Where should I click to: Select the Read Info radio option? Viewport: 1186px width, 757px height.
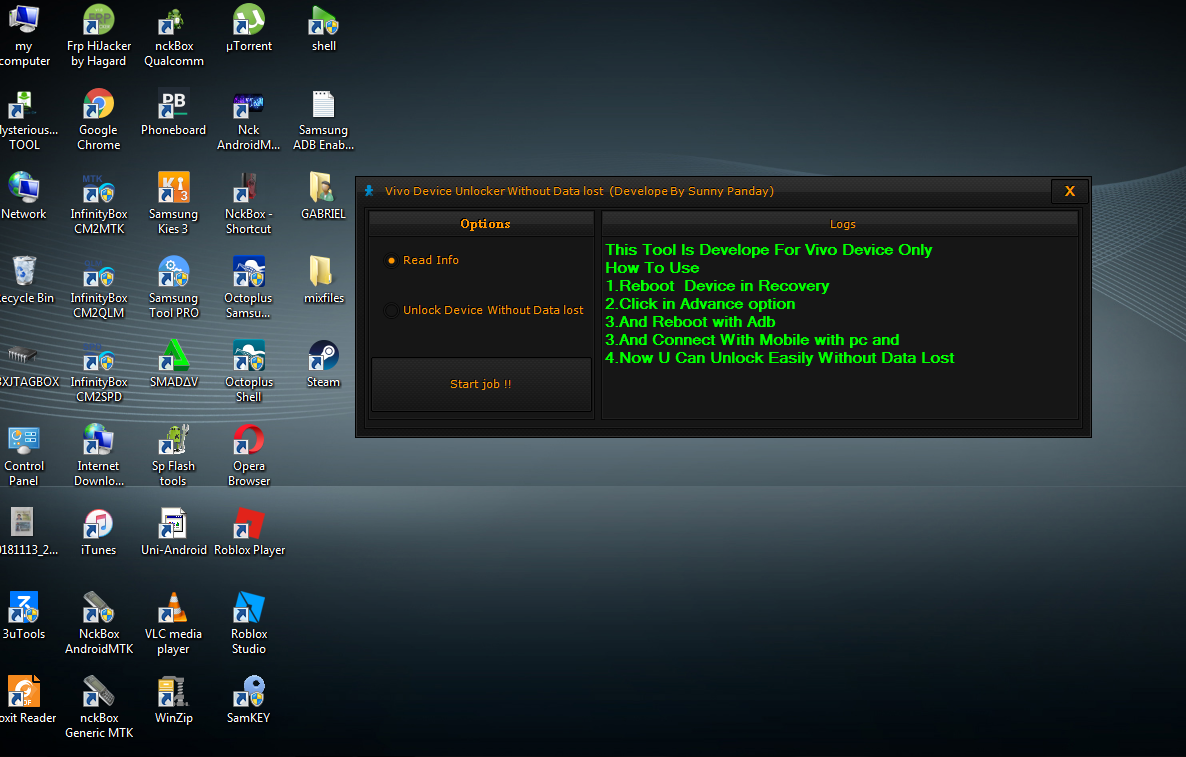click(x=422, y=260)
